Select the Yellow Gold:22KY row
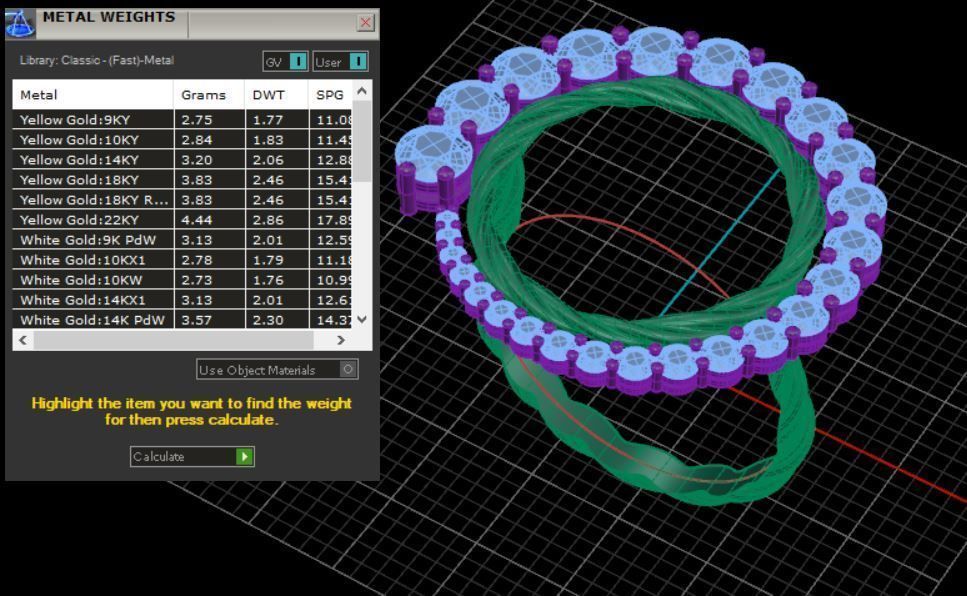Viewport: 967px width, 596px height. pos(183,220)
